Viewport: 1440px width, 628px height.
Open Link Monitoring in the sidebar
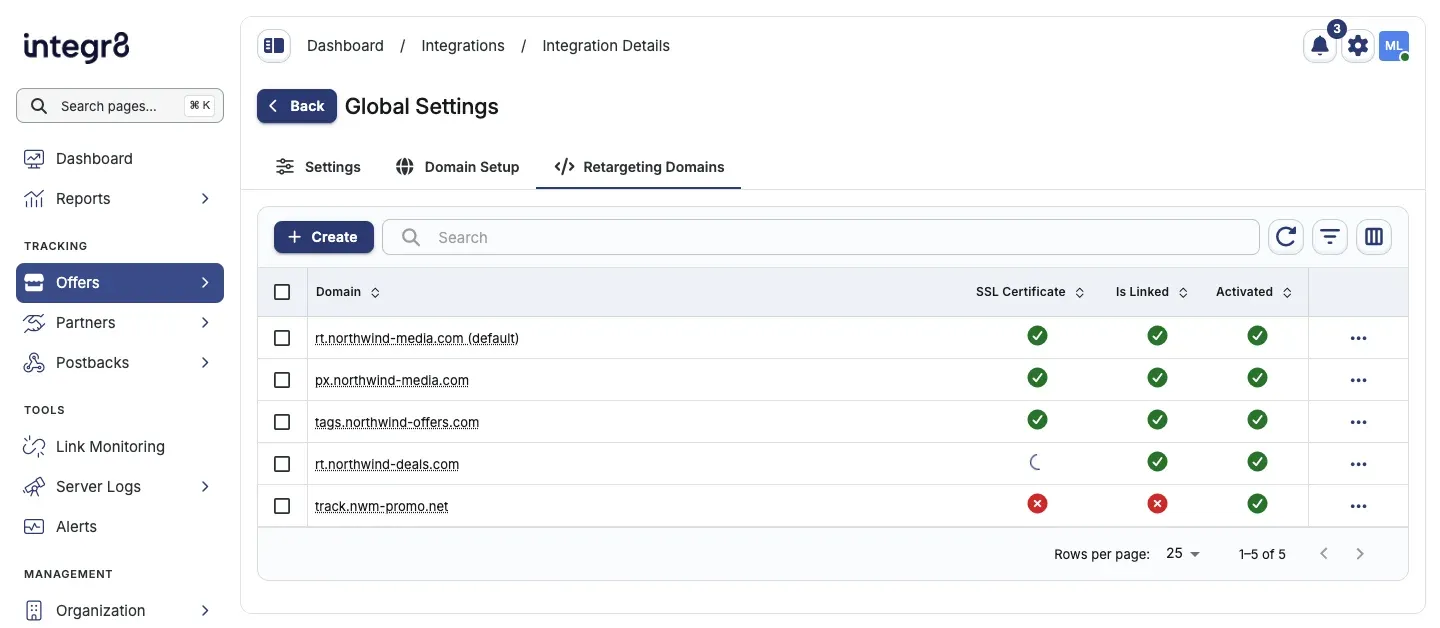tap(120, 446)
